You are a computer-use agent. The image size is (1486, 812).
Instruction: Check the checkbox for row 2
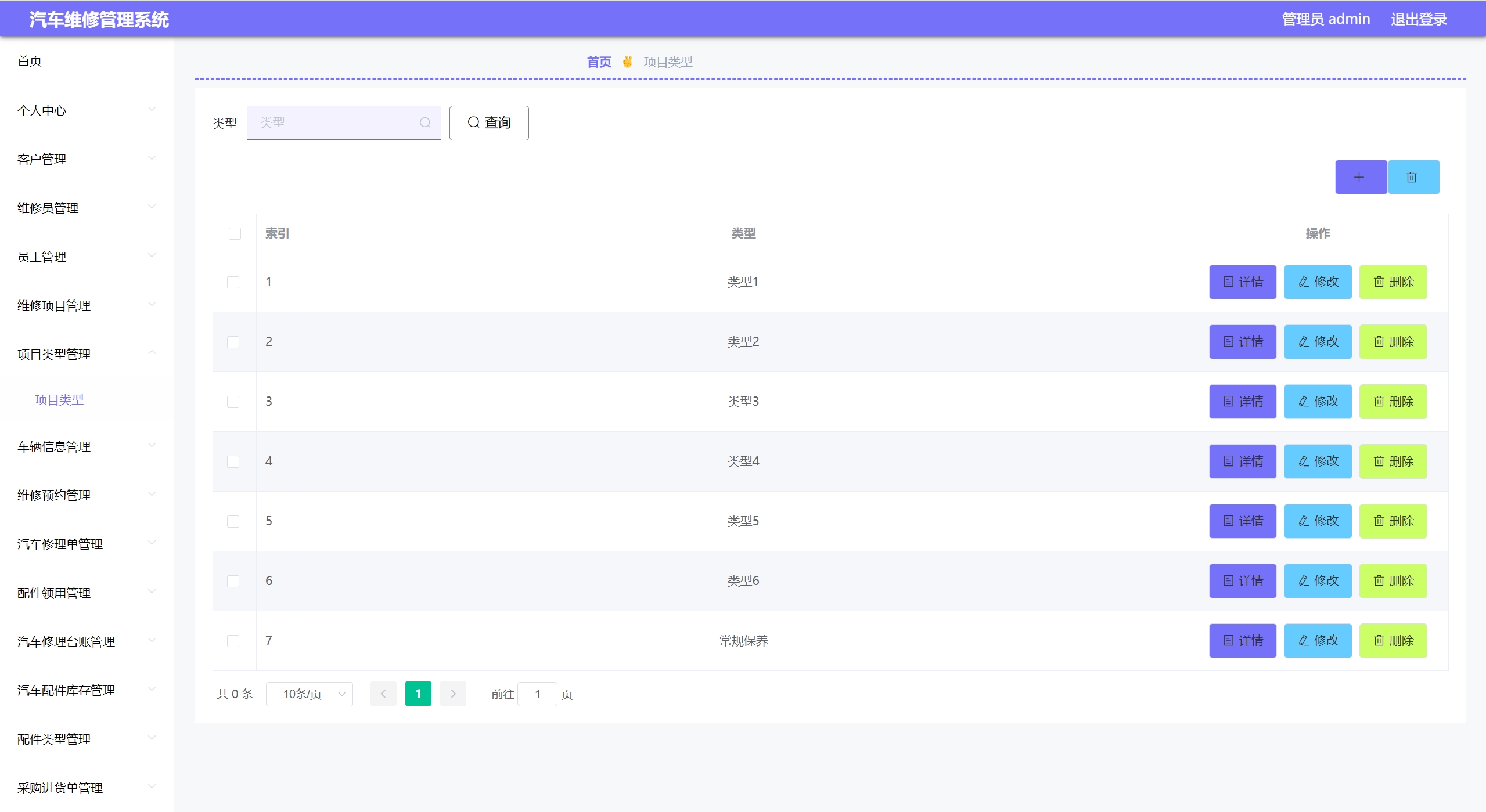click(233, 342)
